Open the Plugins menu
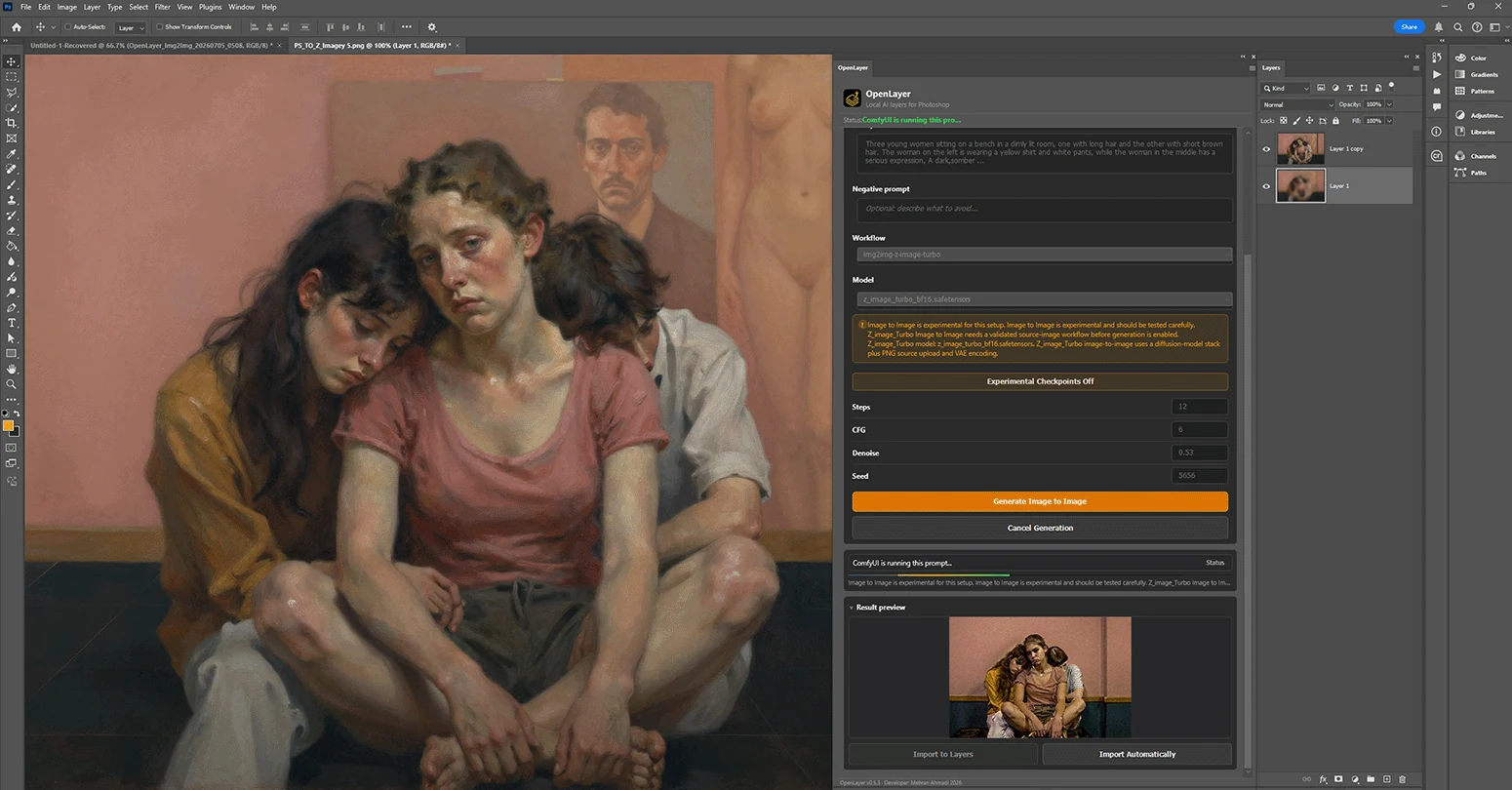Viewport: 1512px width, 790px height. 210,7
